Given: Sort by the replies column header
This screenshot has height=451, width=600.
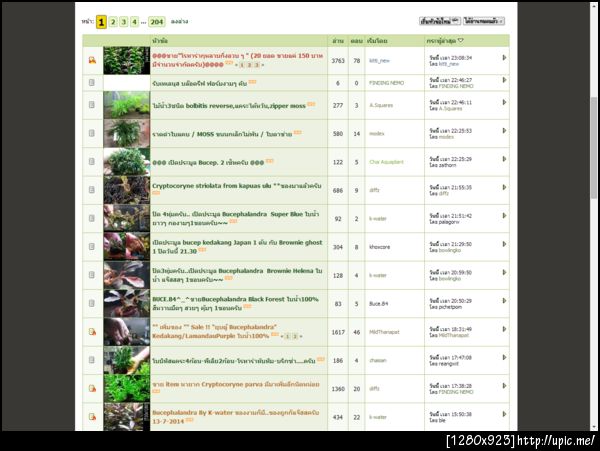Looking at the screenshot, I should (356, 41).
